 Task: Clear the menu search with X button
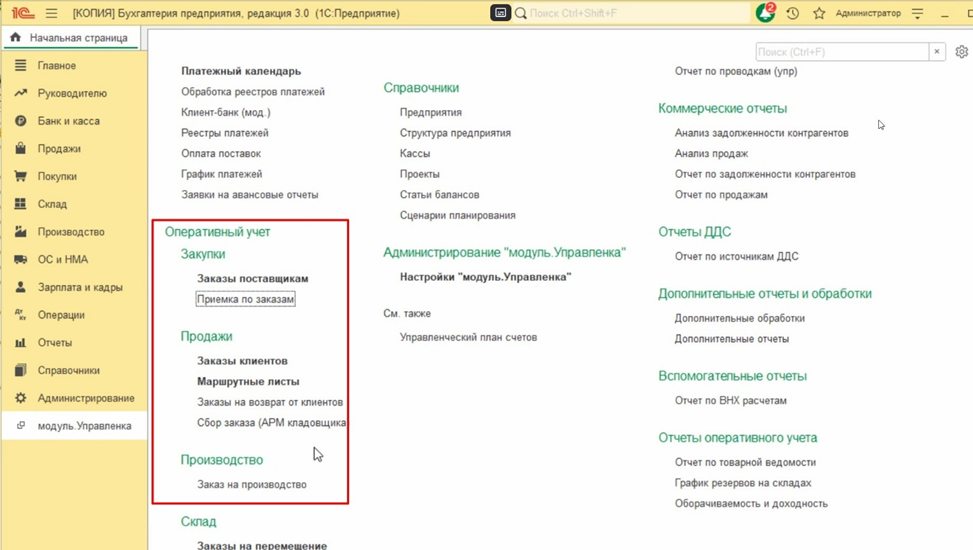tap(936, 52)
